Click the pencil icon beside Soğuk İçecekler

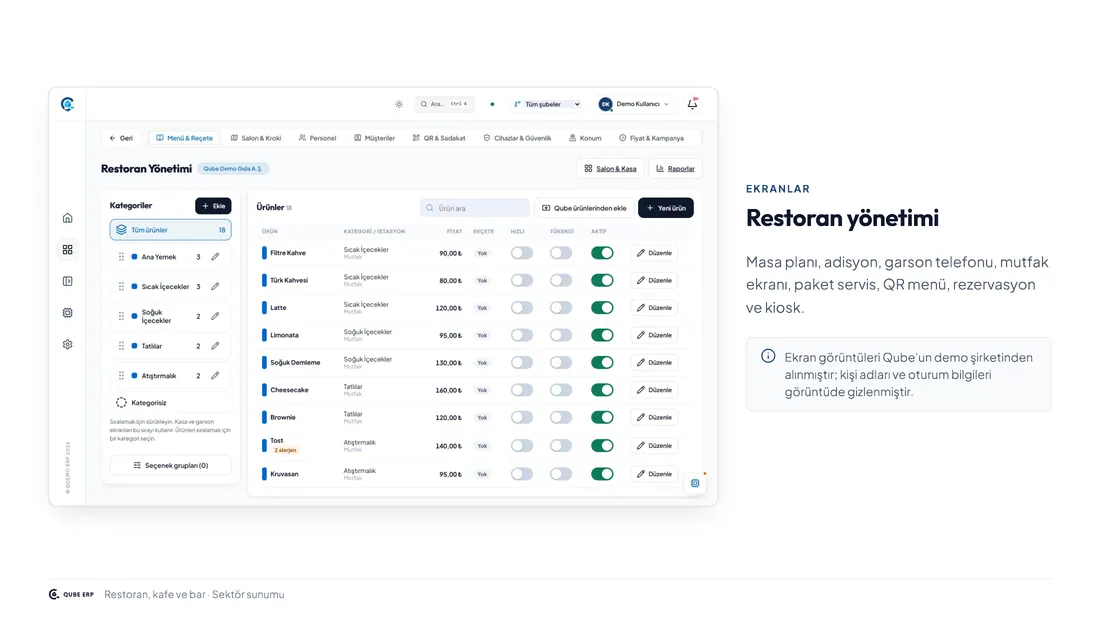(215, 317)
